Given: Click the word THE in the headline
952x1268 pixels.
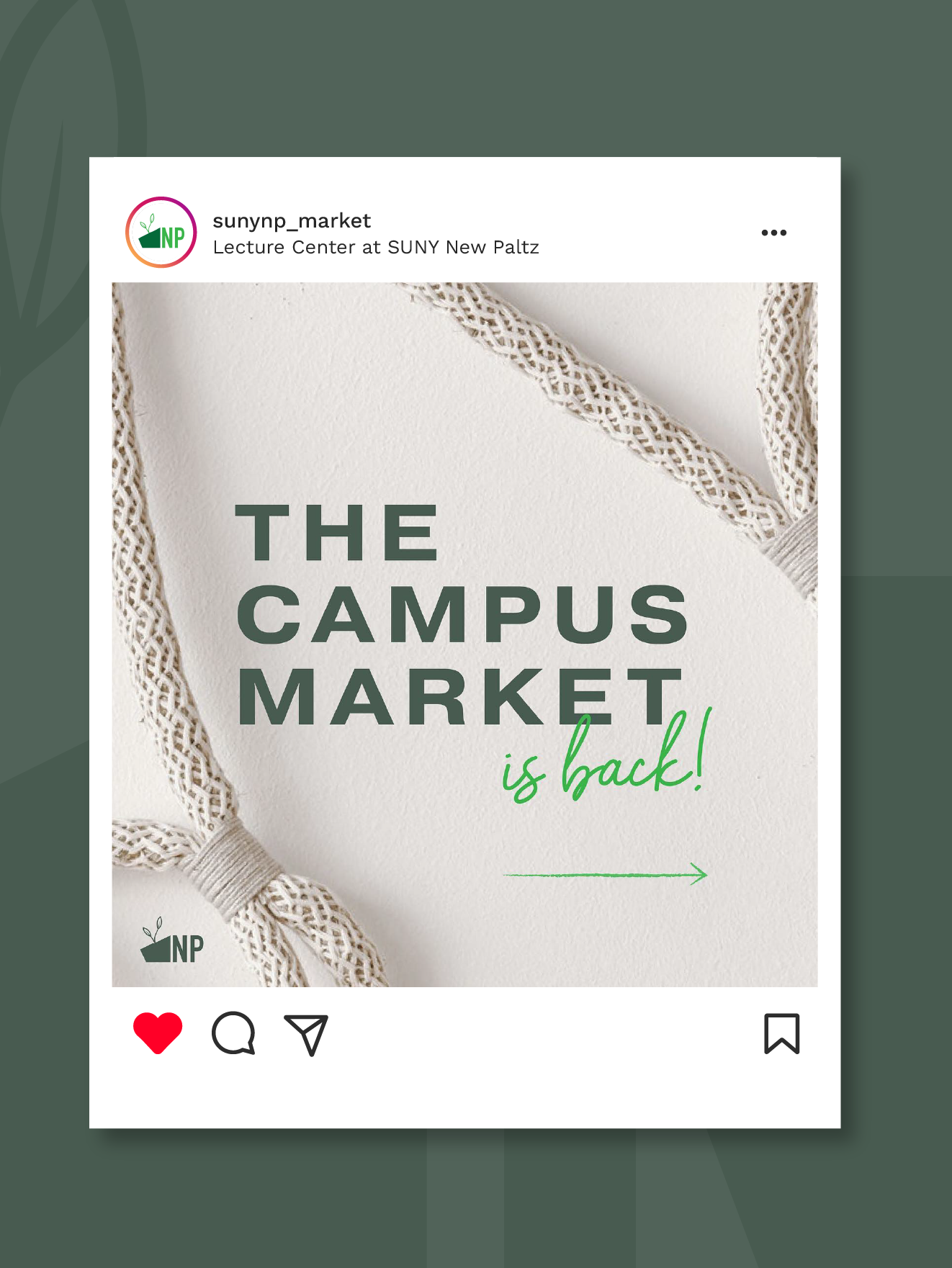Looking at the screenshot, I should pos(337,532).
